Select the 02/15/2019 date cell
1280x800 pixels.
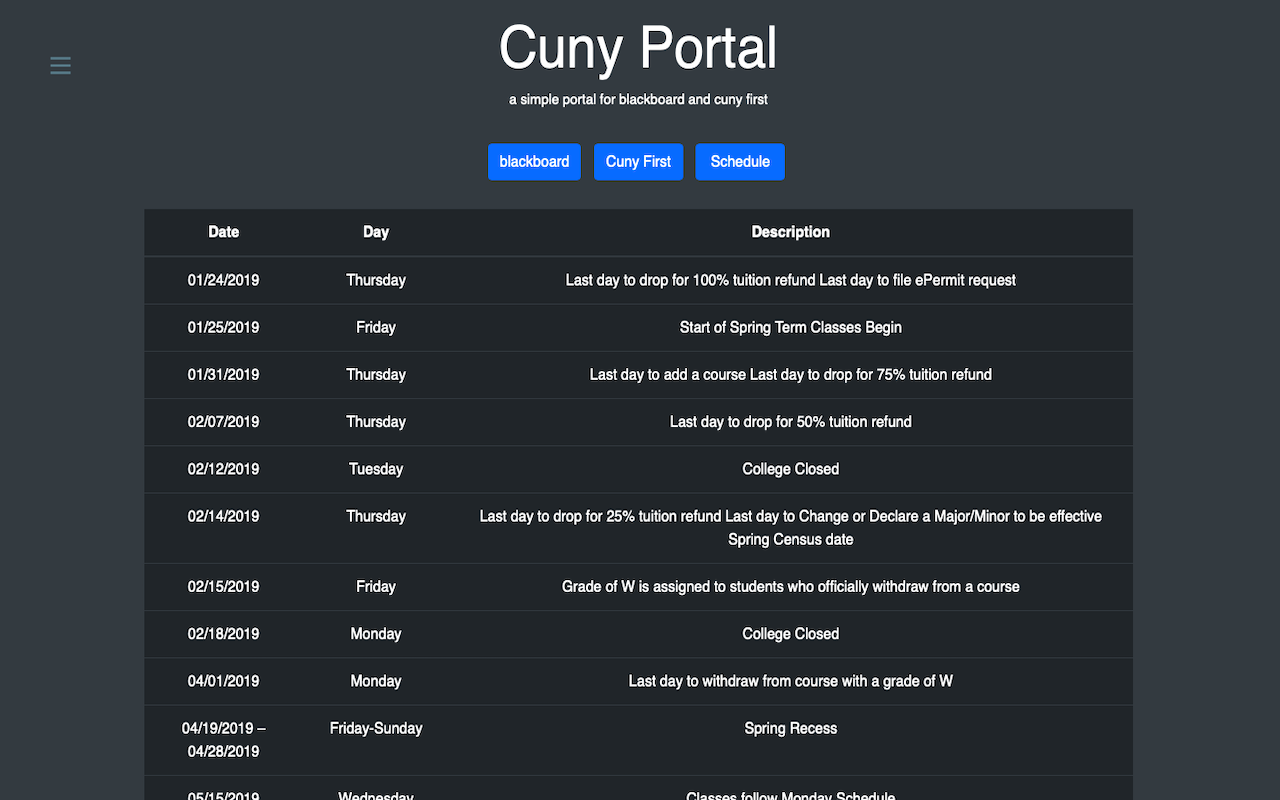tap(224, 587)
